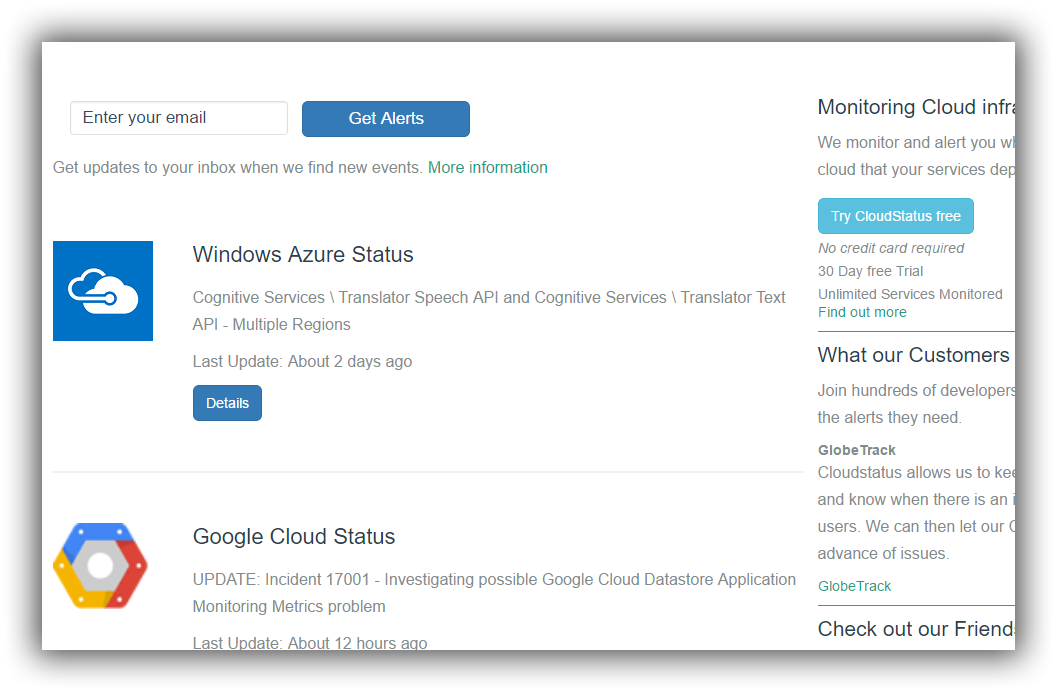Click Azure's 'Last Update: About 2 days ago'
Screen dimensions: 1057x692
pos(302,362)
